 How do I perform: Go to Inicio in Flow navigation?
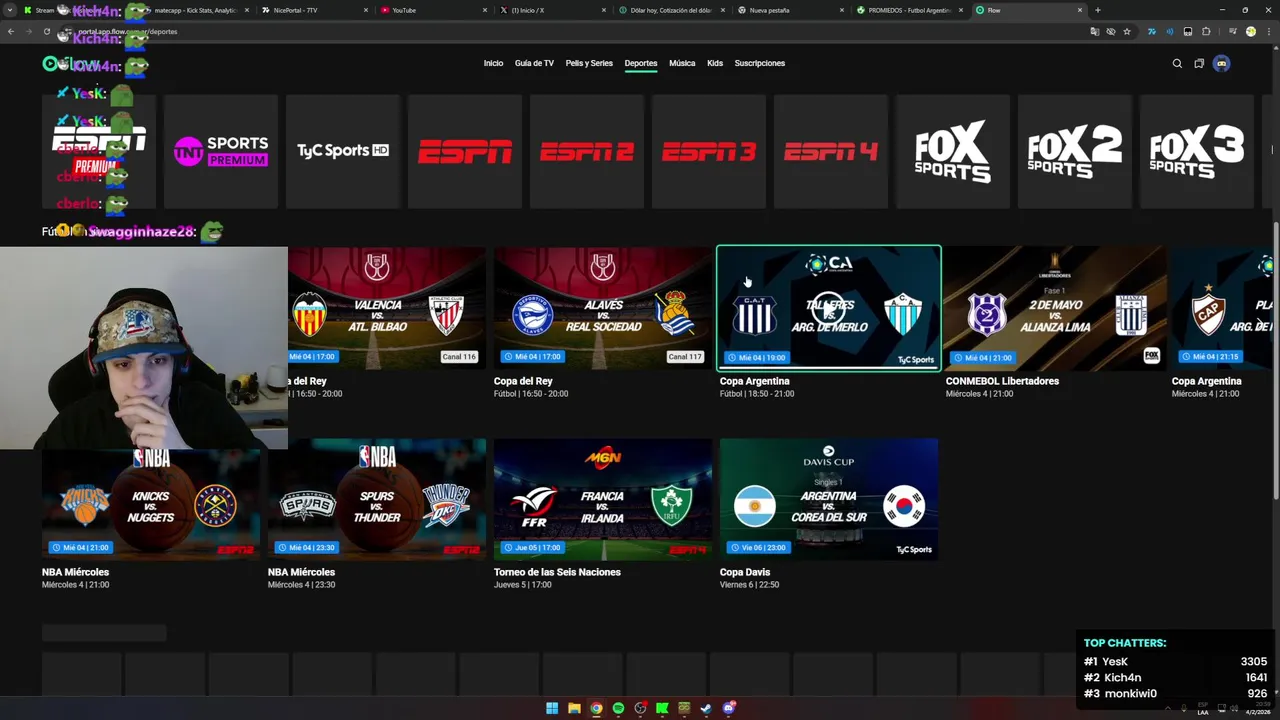(x=493, y=63)
